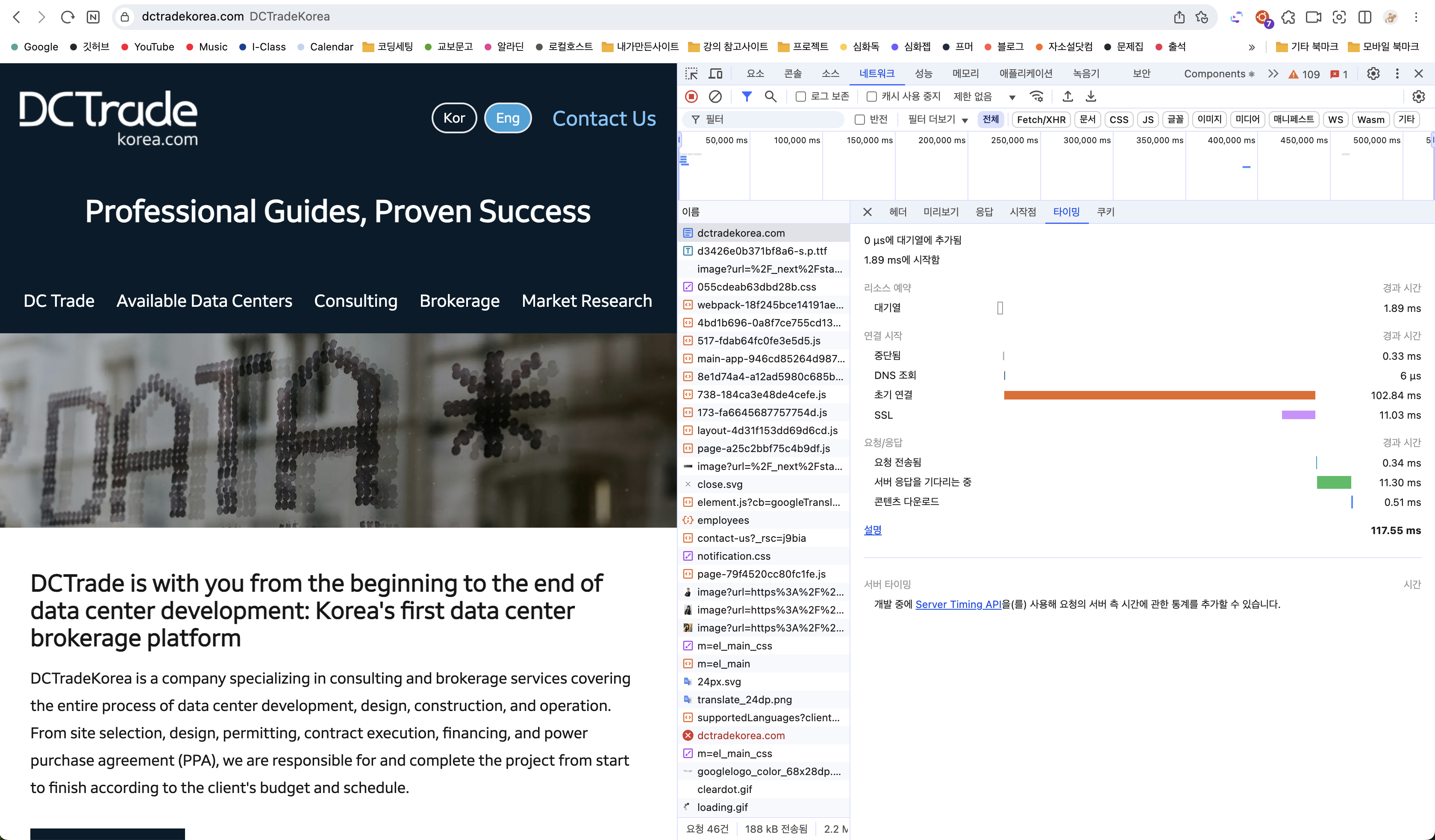1435x840 pixels.
Task: Click the Server Timing API link
Action: (958, 604)
